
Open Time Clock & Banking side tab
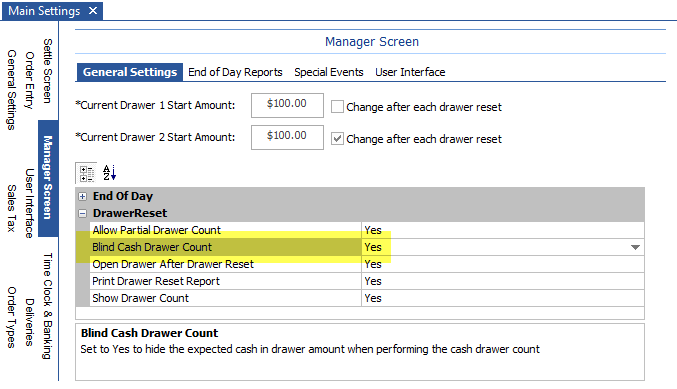click(x=47, y=306)
